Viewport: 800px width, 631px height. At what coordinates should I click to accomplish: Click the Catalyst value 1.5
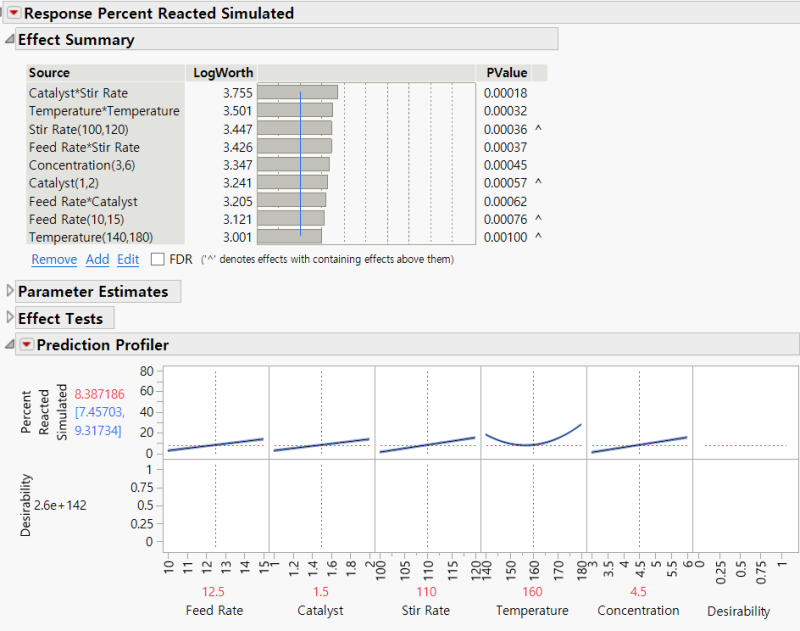point(320,592)
